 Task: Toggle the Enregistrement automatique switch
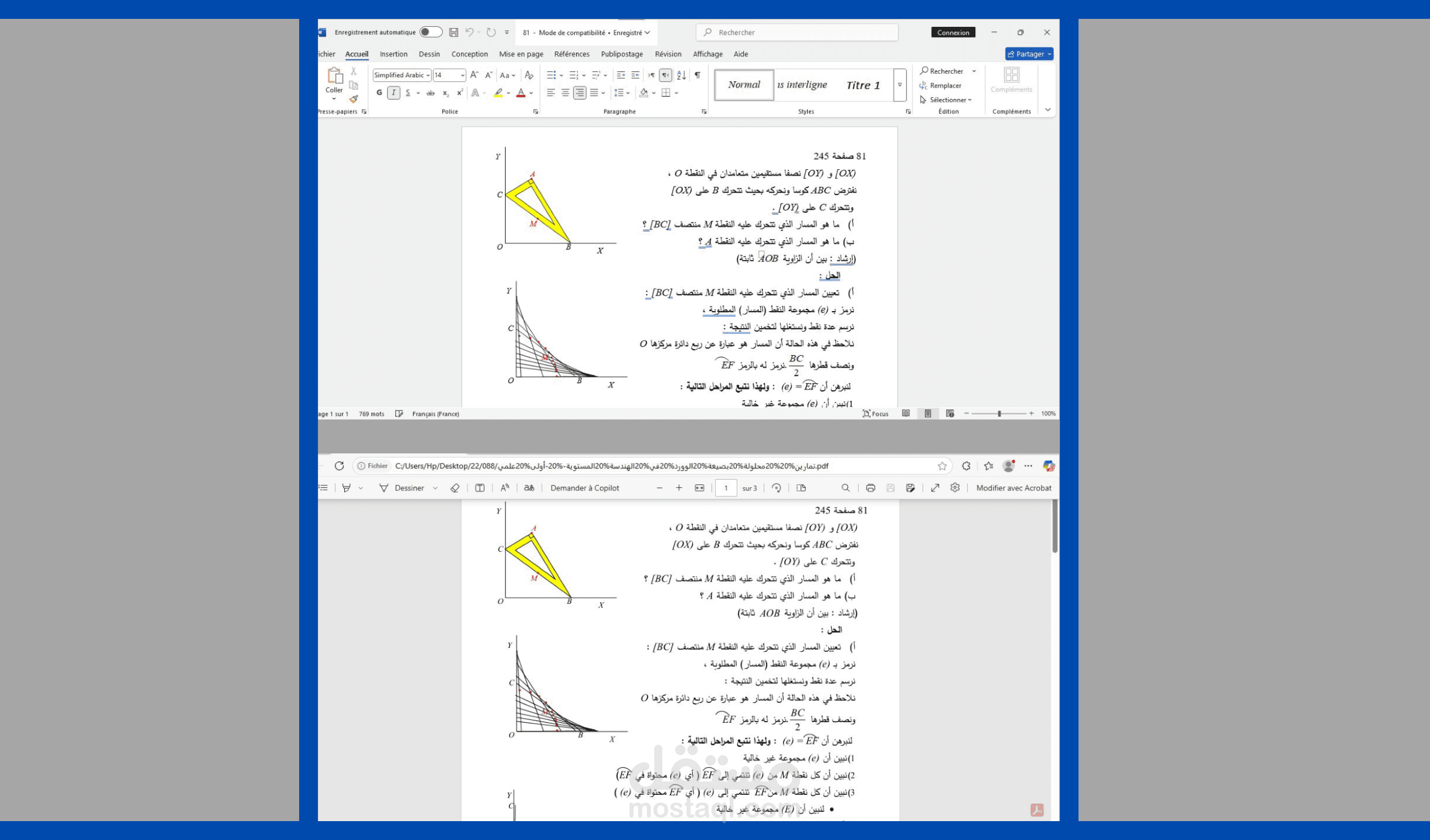(430, 32)
